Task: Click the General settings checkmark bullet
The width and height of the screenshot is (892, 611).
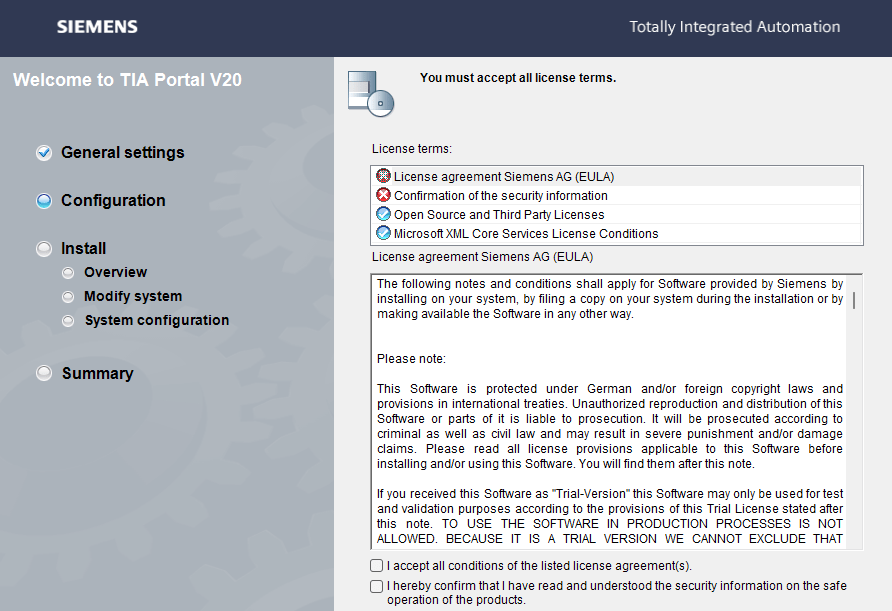Action: tap(44, 153)
